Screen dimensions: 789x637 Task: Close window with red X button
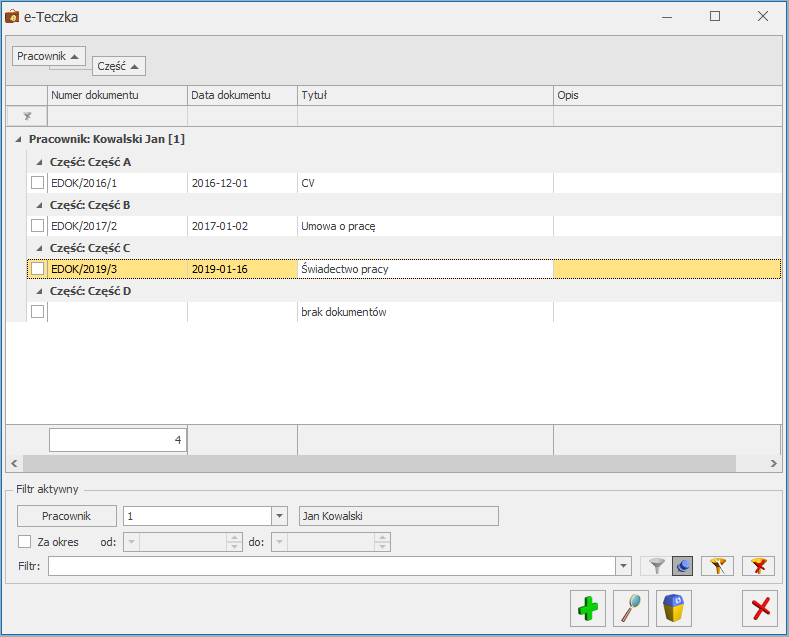(760, 608)
